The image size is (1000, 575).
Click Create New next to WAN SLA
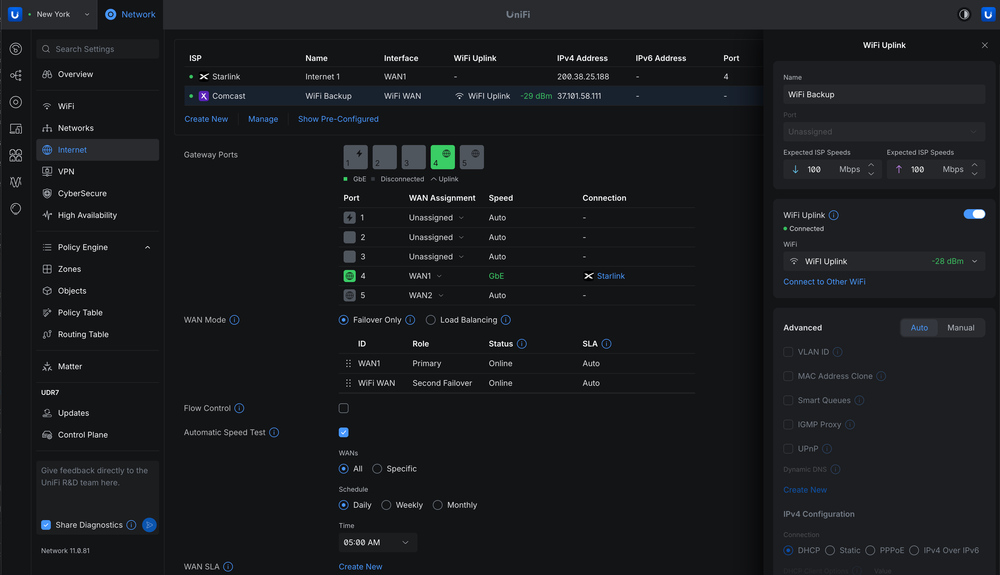(x=360, y=567)
